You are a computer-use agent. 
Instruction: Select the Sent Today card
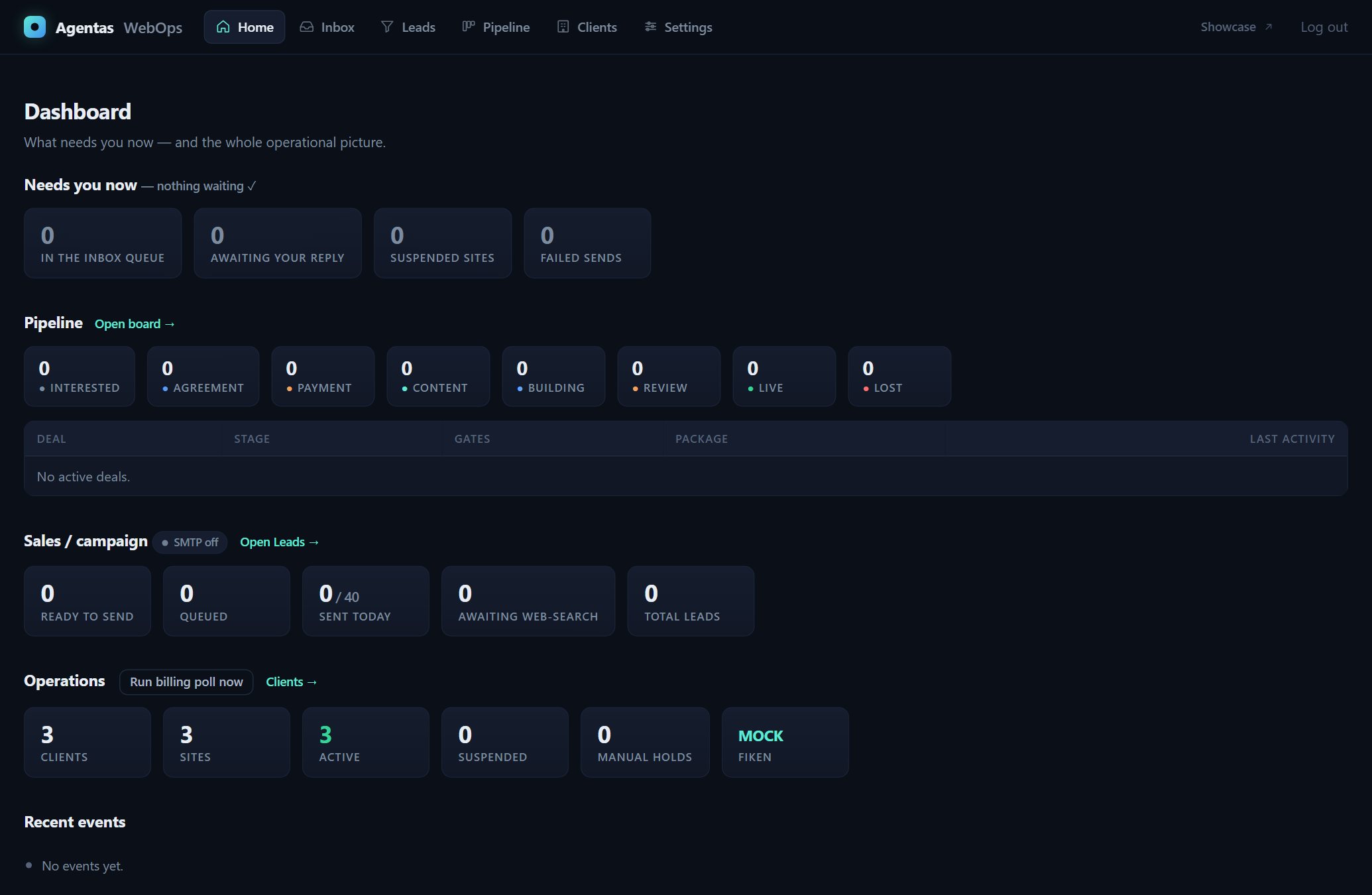click(366, 601)
